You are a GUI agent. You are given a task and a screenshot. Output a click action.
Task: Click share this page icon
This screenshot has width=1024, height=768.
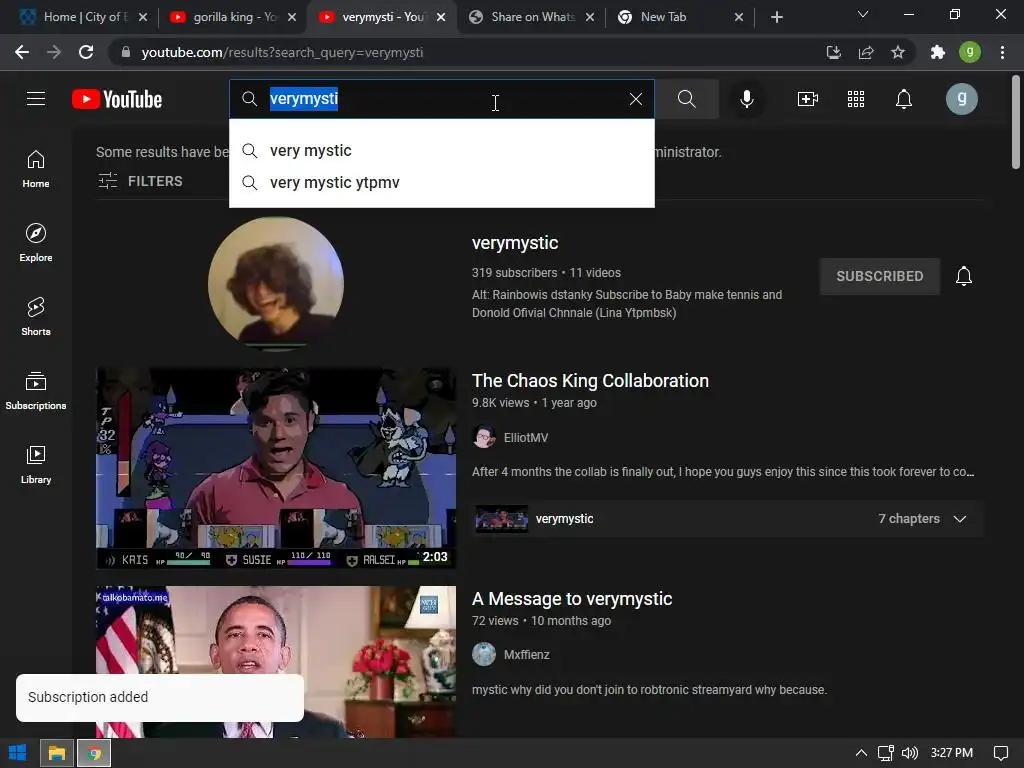click(866, 52)
